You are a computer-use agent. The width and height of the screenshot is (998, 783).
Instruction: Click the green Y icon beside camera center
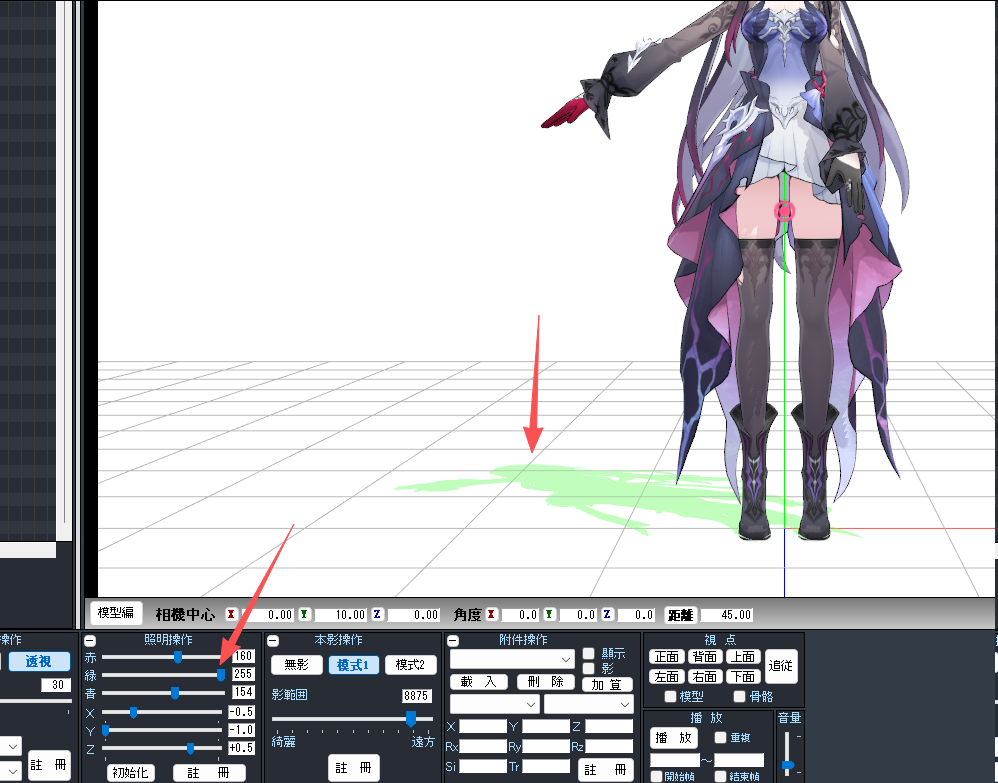(x=304, y=614)
